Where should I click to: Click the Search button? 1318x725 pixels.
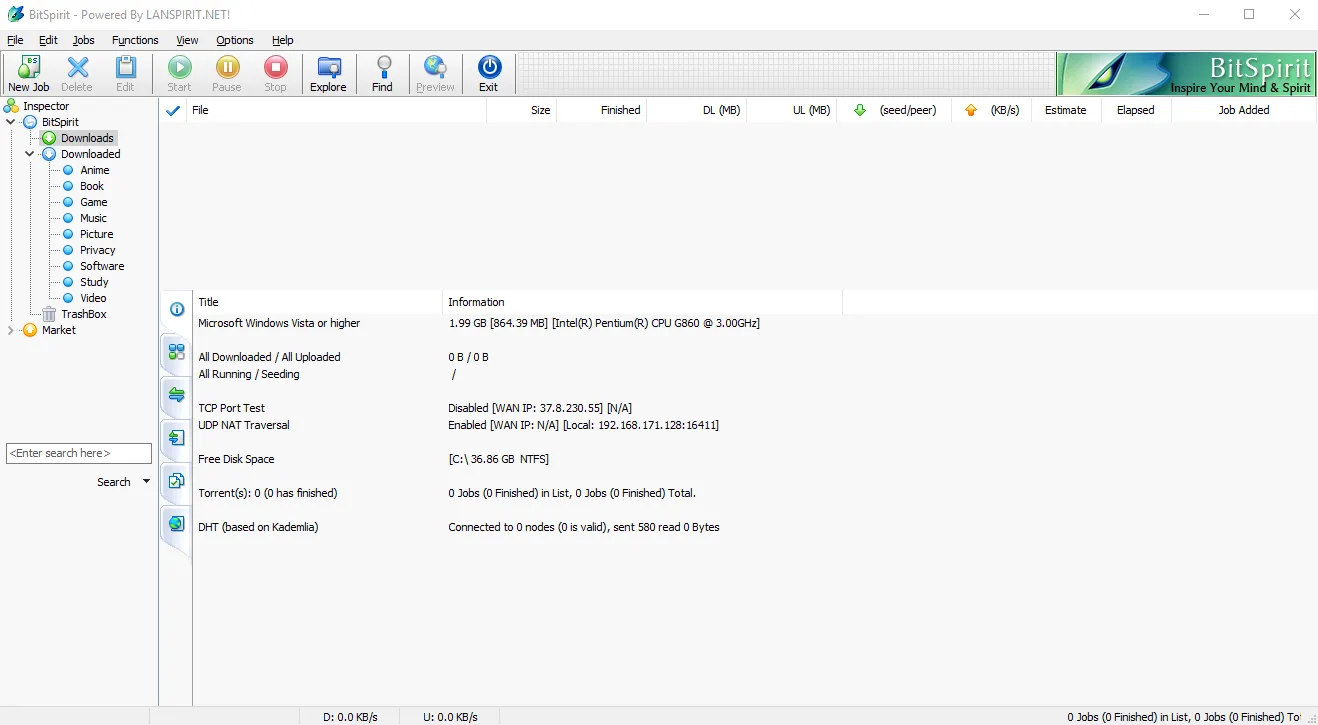click(113, 482)
